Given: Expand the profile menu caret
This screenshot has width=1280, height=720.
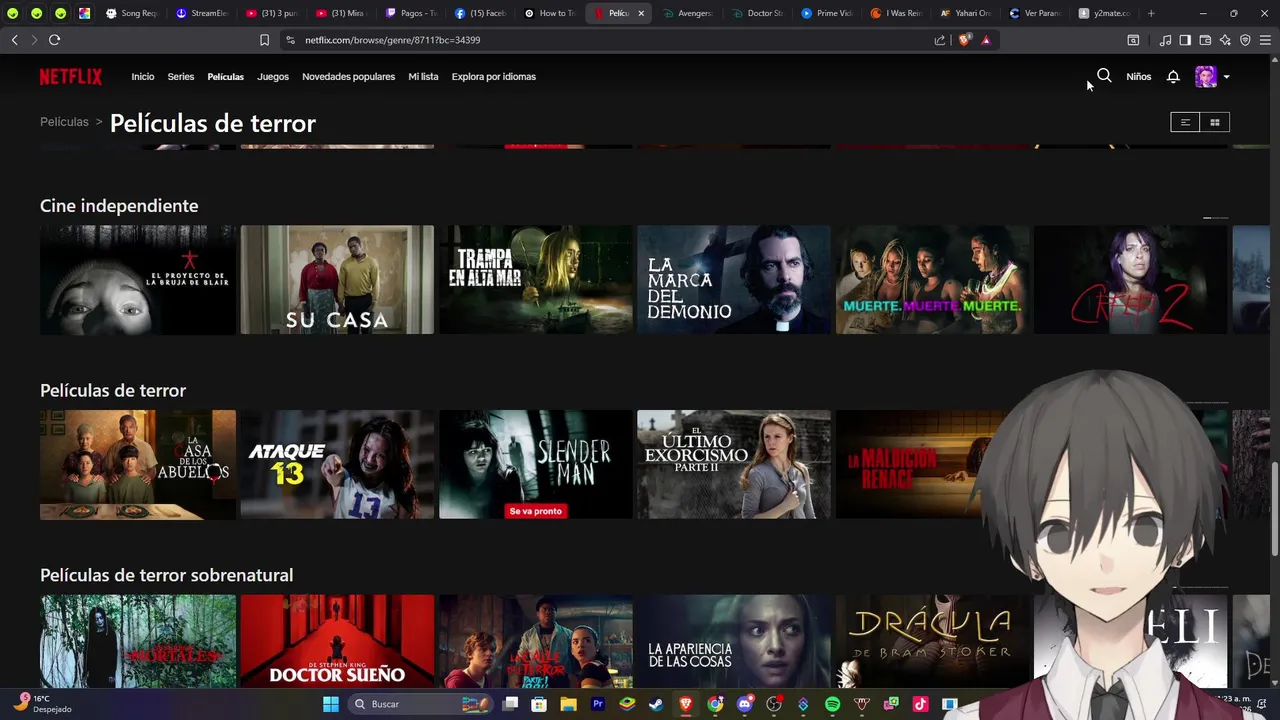Looking at the screenshot, I should pyautogui.click(x=1226, y=77).
